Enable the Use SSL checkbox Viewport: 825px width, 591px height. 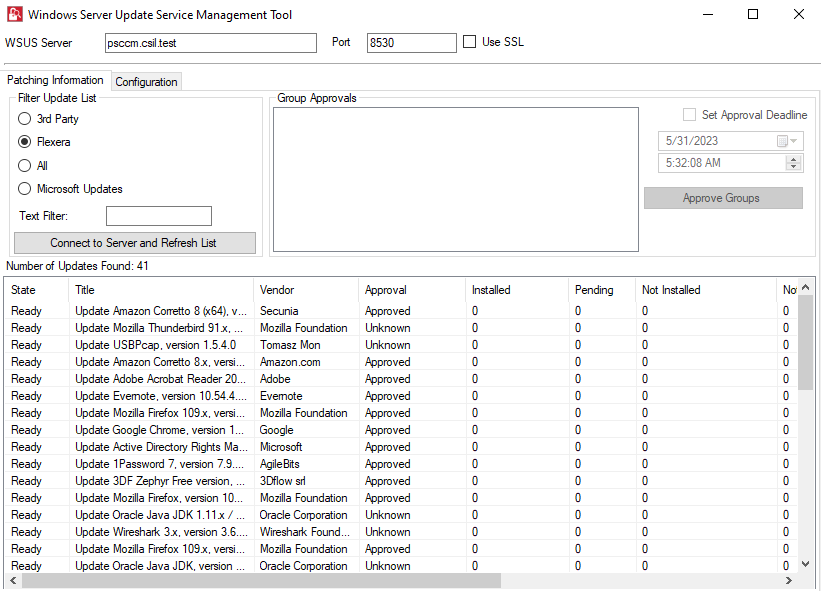pyautogui.click(x=470, y=42)
